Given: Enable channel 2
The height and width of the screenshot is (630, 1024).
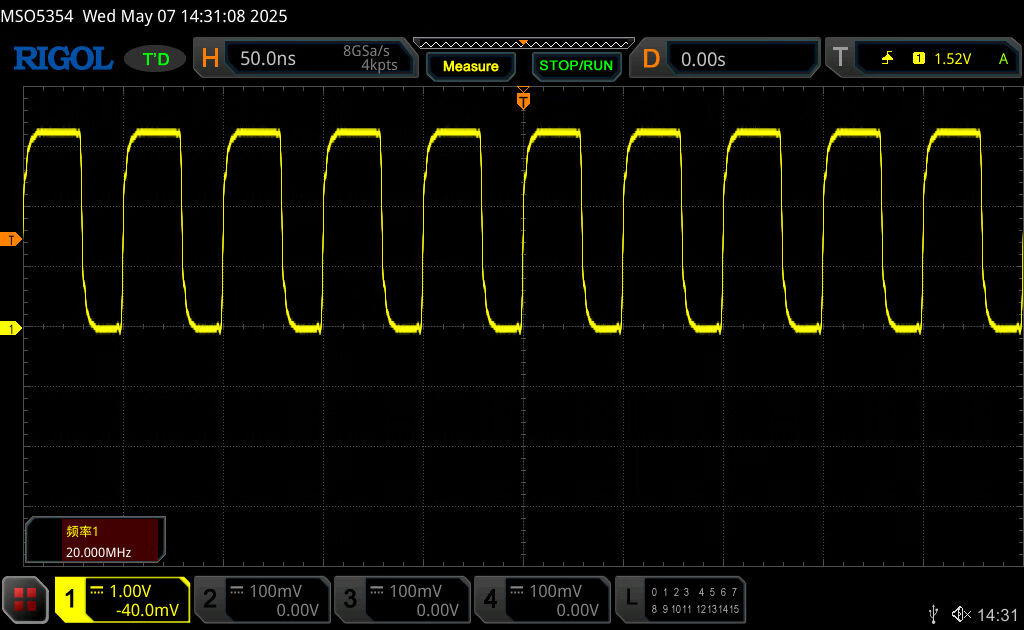Looking at the screenshot, I should point(262,600).
